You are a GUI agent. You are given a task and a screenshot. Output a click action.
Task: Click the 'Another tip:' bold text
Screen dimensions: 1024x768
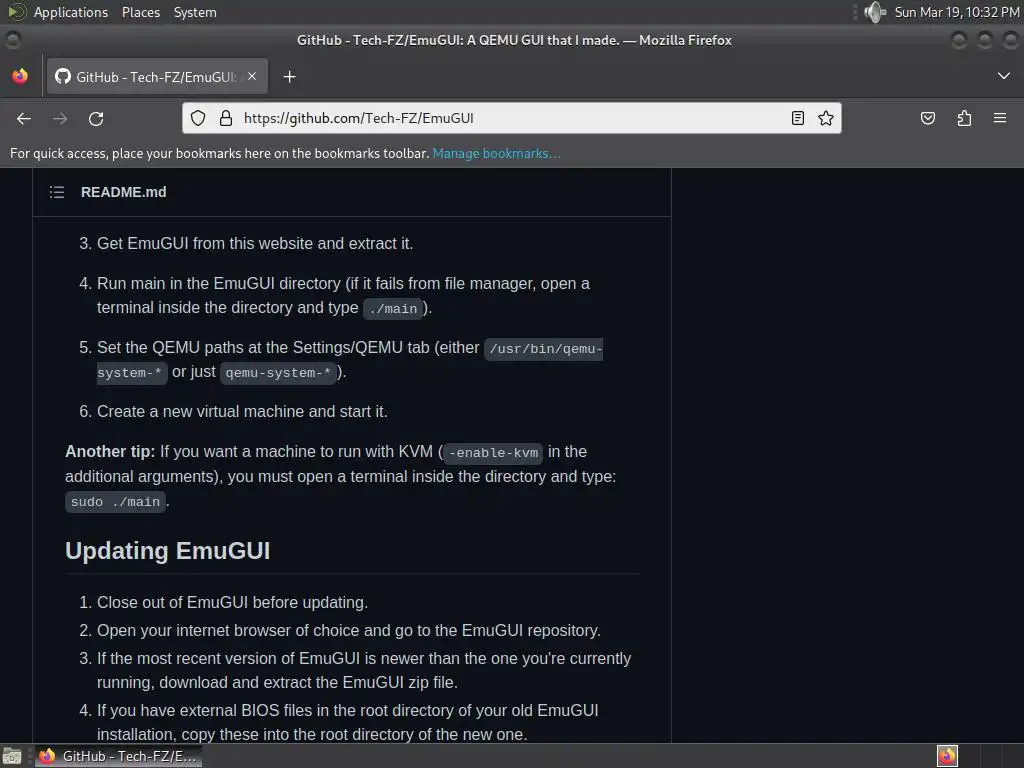pyautogui.click(x=110, y=451)
